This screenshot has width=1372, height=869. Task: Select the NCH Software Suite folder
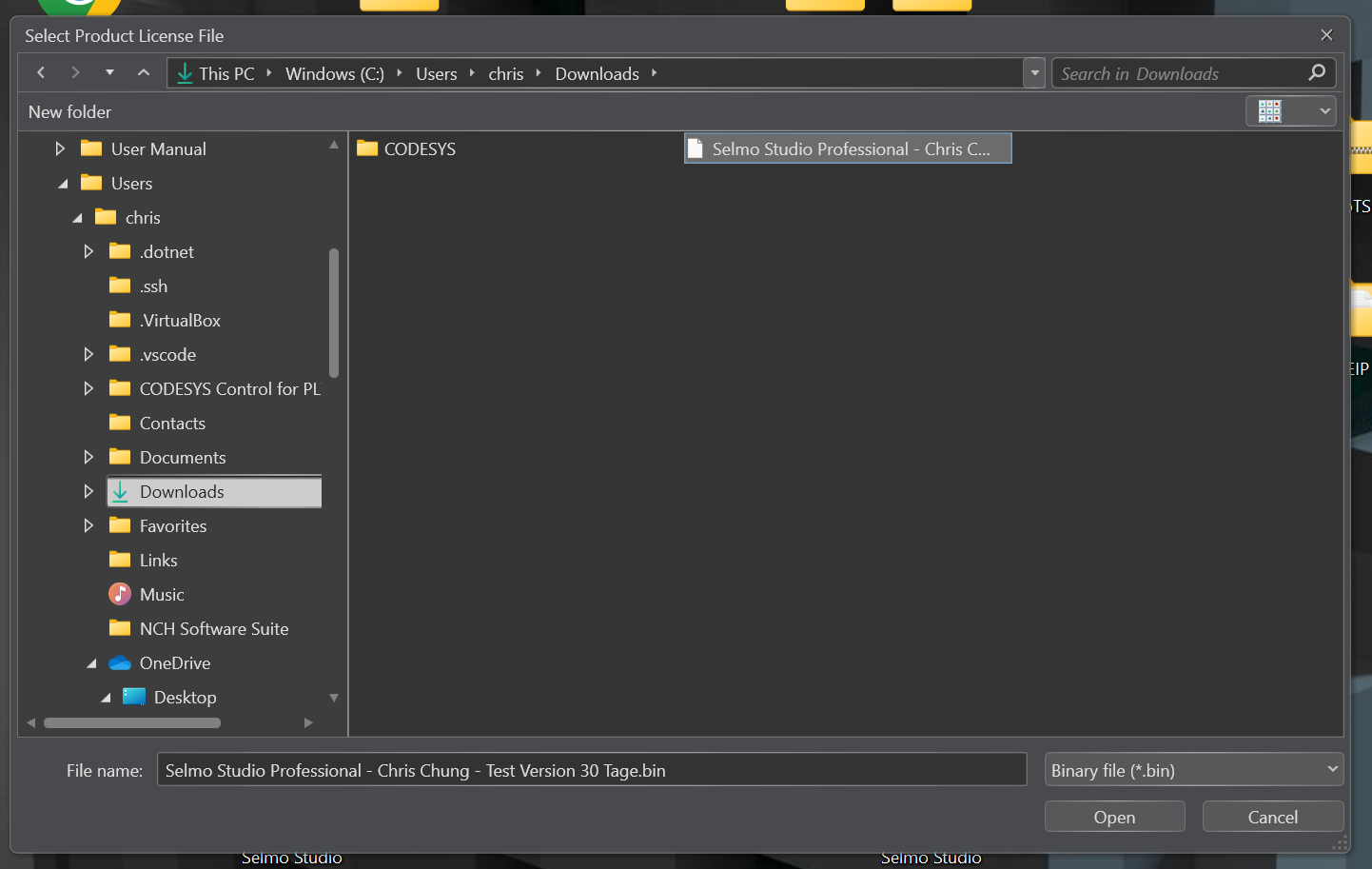pyautogui.click(x=214, y=628)
